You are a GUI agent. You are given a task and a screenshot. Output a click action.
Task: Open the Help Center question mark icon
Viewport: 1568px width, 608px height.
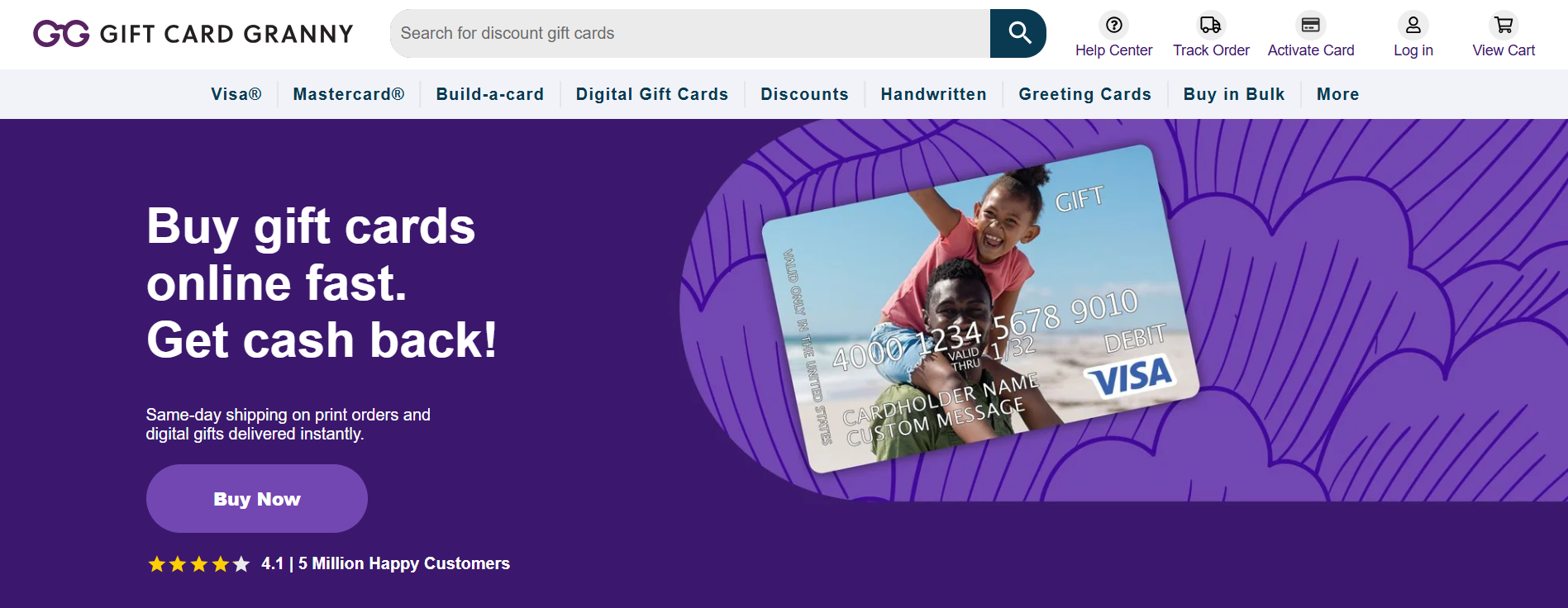1113,25
